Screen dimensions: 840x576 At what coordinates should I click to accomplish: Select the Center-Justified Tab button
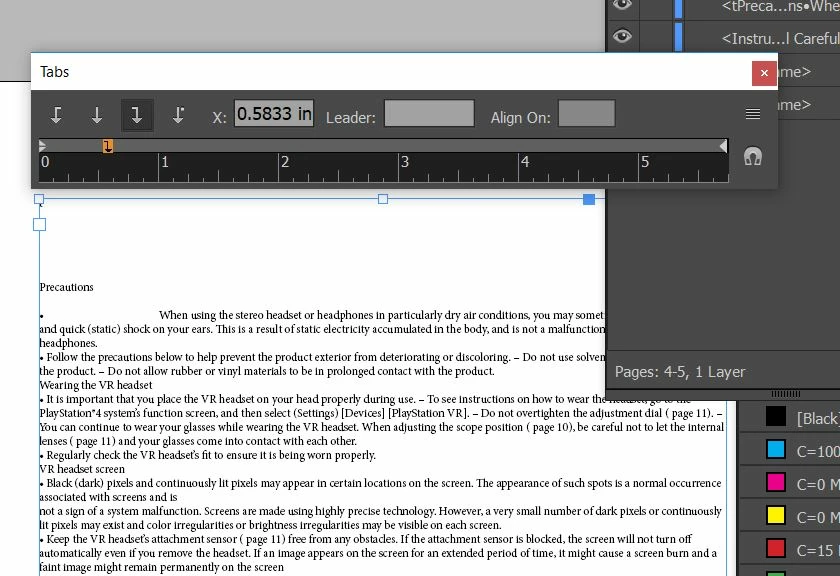96,115
